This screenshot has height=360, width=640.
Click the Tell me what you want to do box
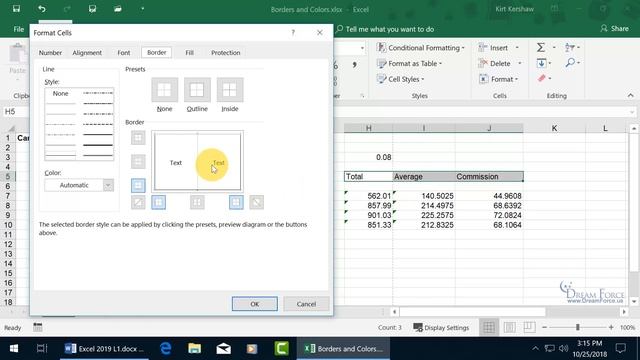(x=385, y=29)
